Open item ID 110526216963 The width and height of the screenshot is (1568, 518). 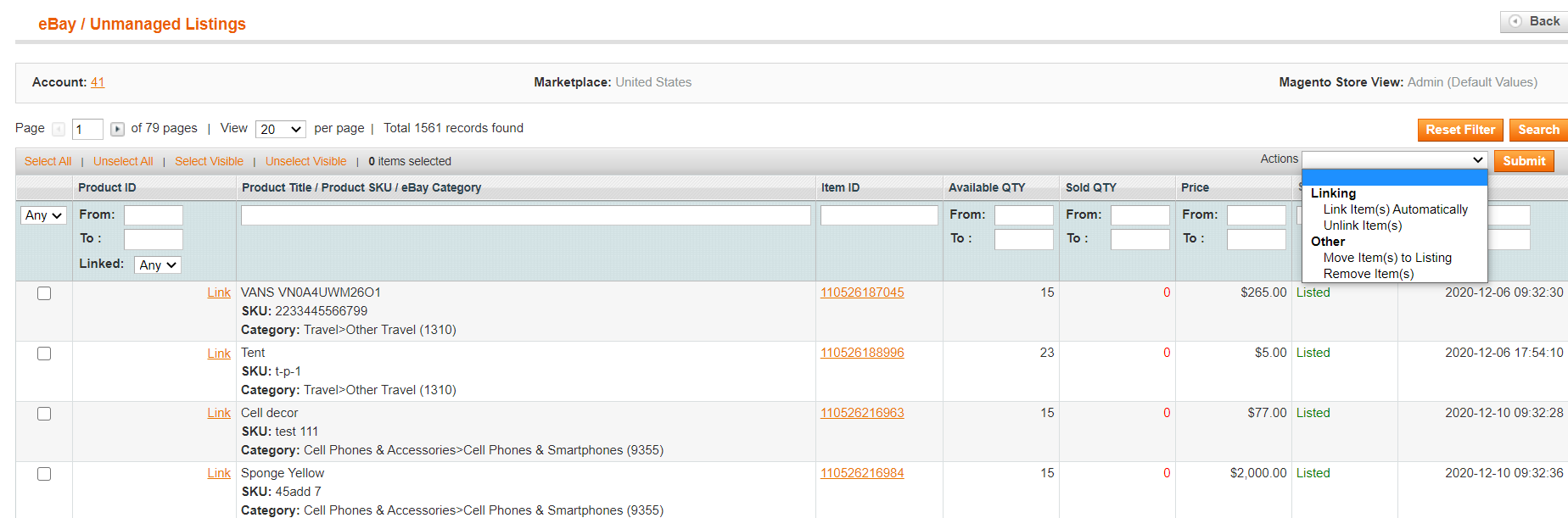862,413
